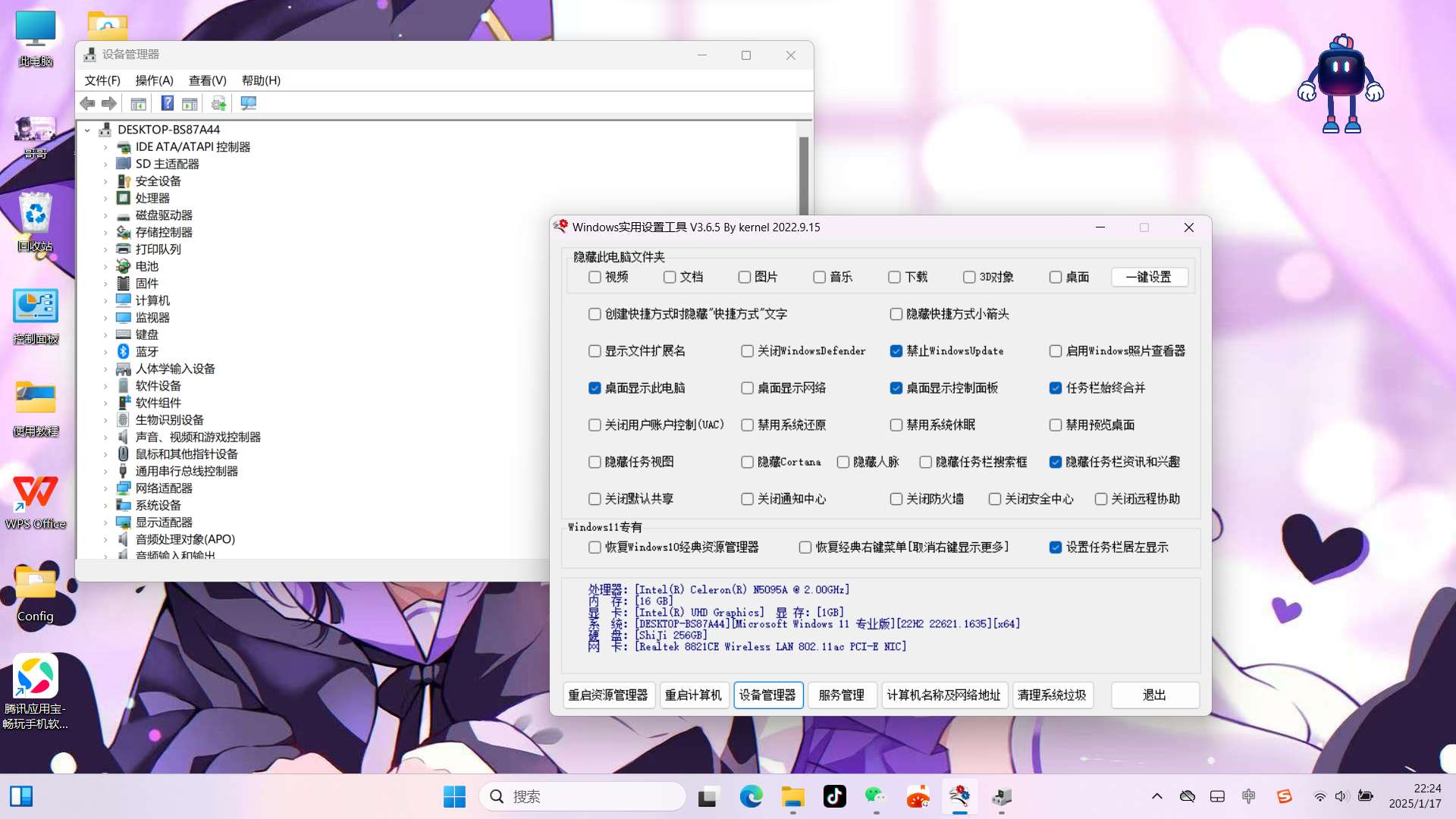Expand the 蓝牙 tree node
1456x819 pixels.
click(105, 352)
